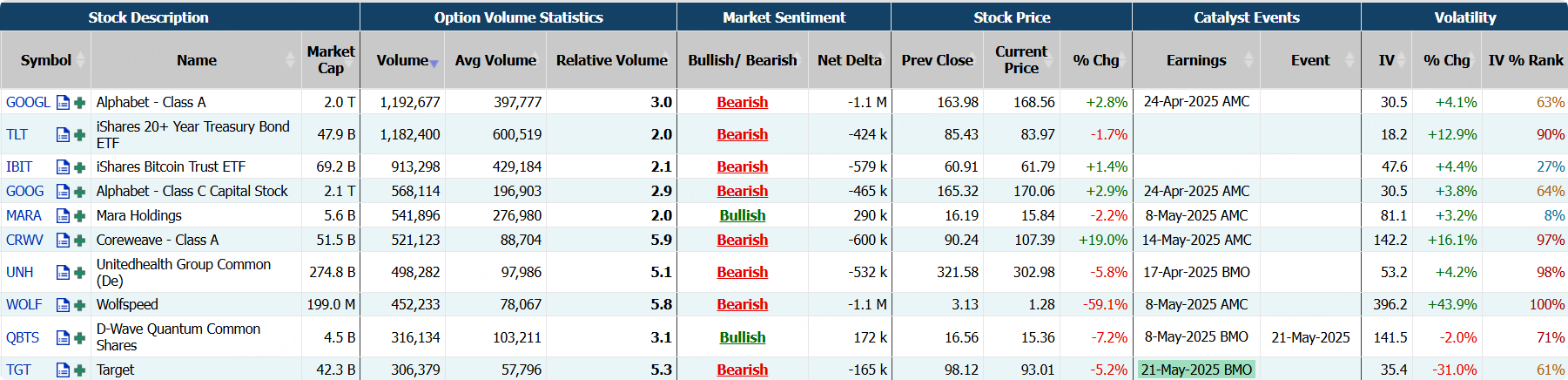The image size is (1568, 380).
Task: Sort by the Relative Volume column header
Action: coord(612,60)
